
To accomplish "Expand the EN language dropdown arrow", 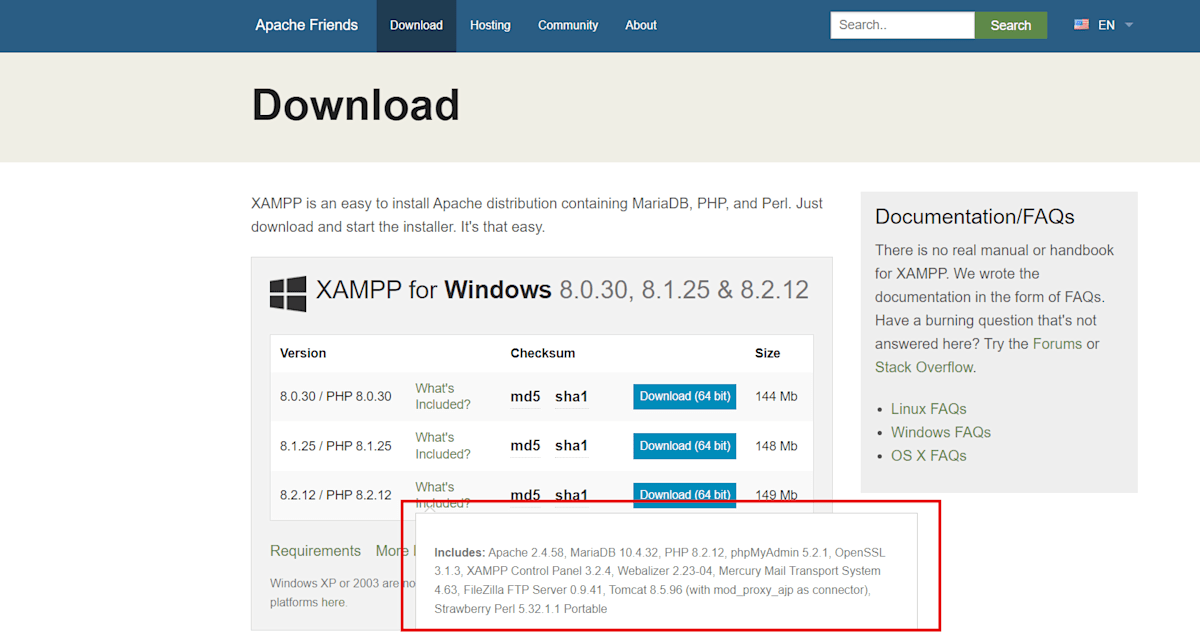I will coord(1129,25).
